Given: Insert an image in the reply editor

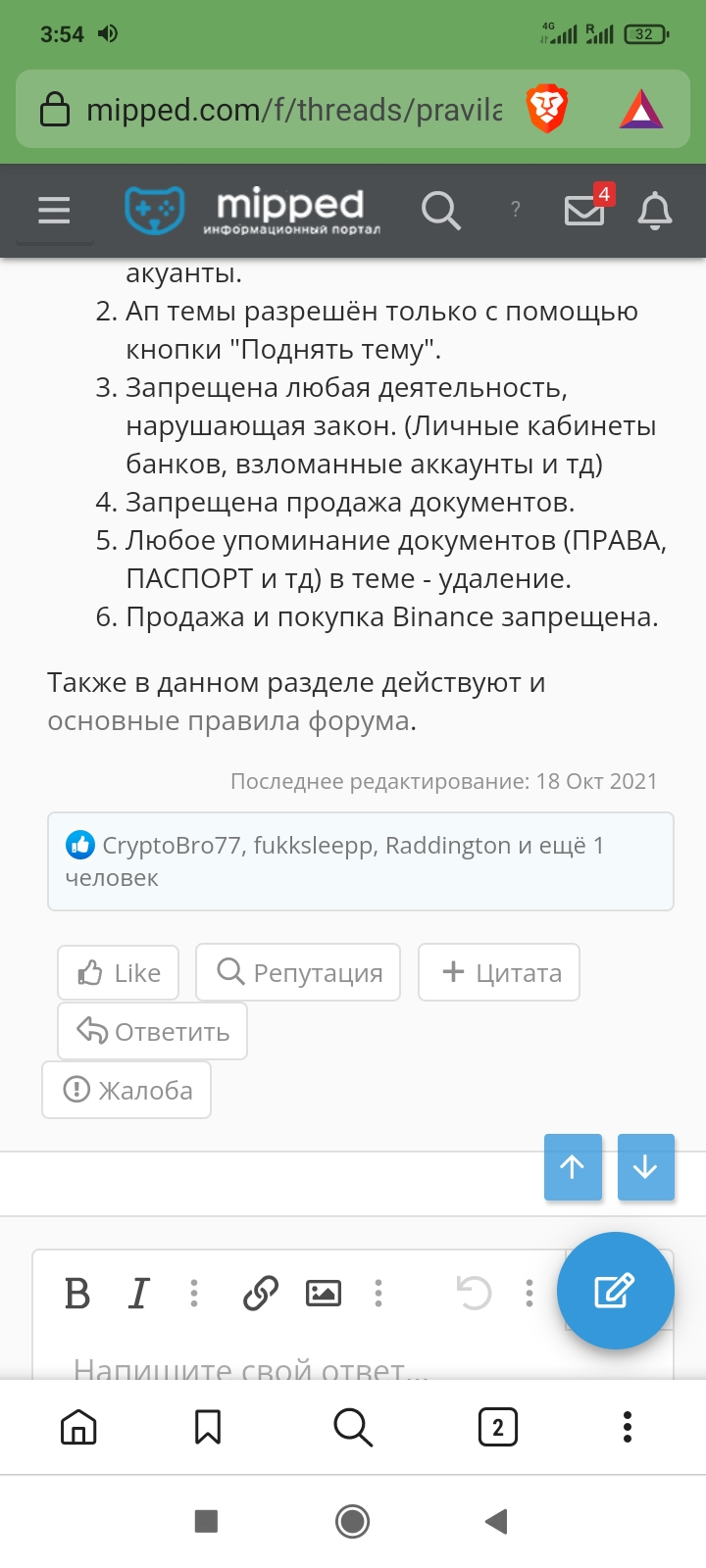Looking at the screenshot, I should point(324,1294).
